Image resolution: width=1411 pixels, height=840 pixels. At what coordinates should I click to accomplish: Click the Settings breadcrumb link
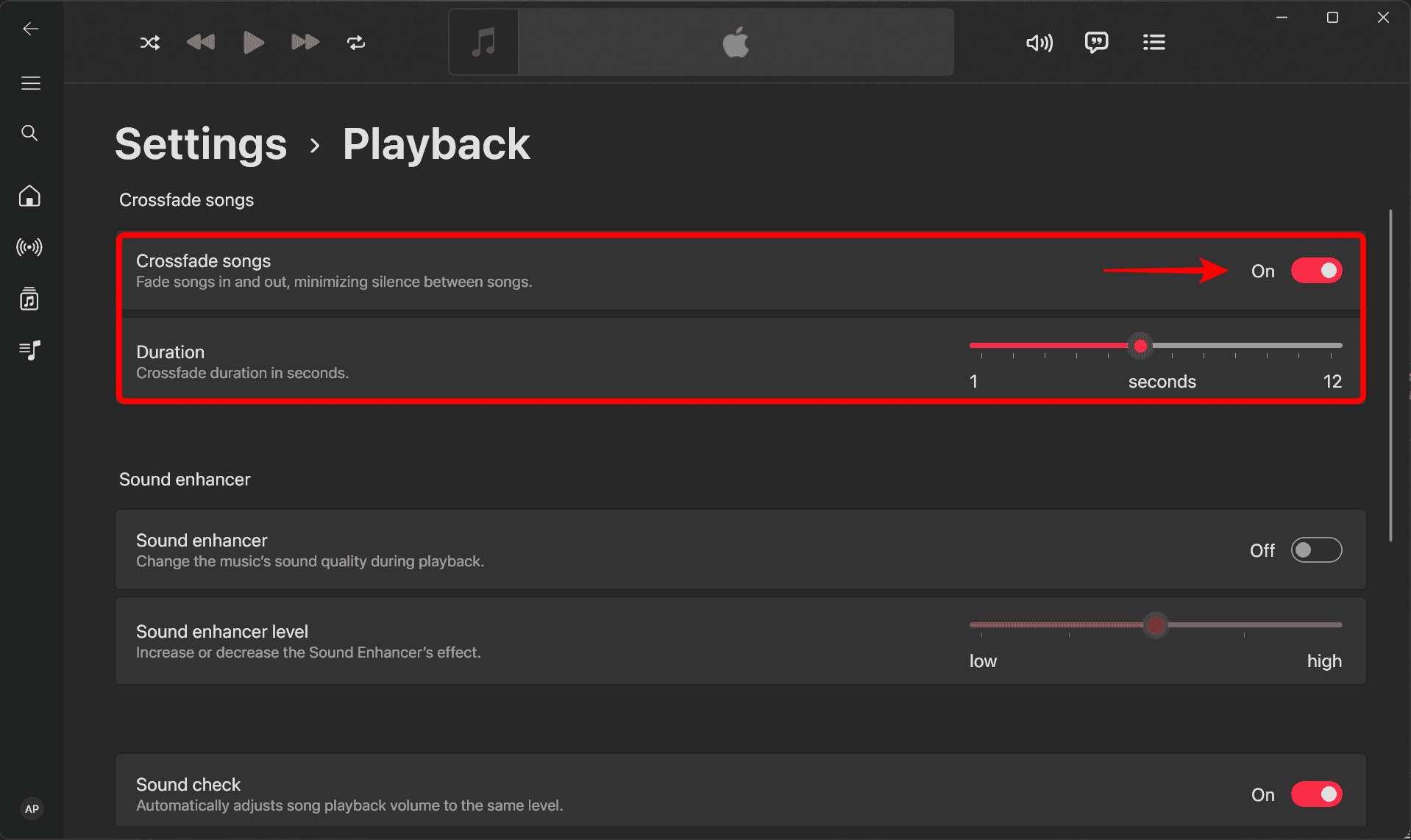coord(201,144)
